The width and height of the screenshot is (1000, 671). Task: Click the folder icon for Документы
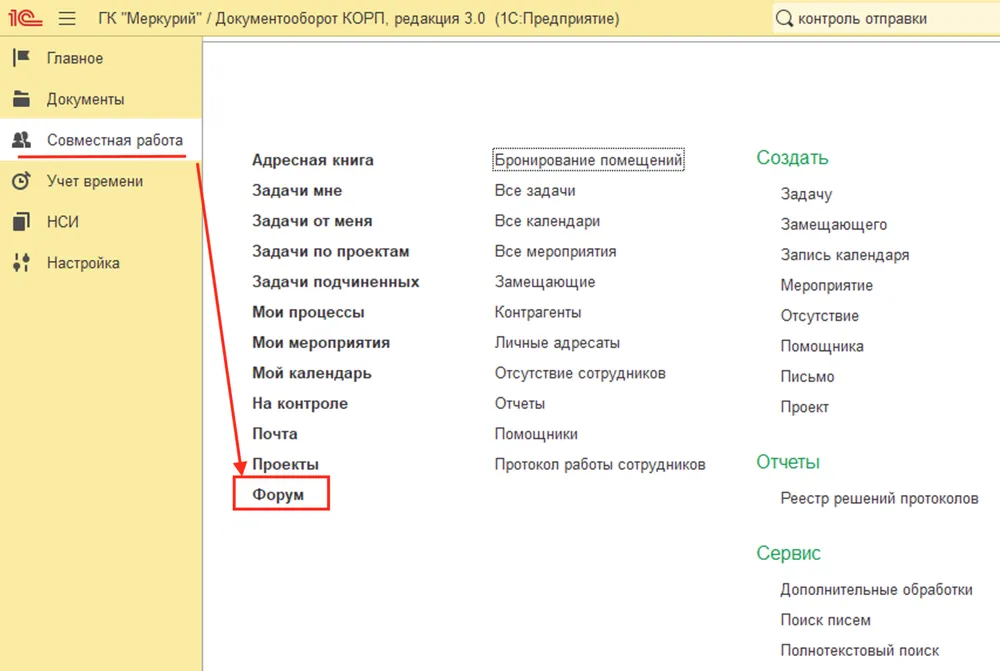(x=21, y=99)
